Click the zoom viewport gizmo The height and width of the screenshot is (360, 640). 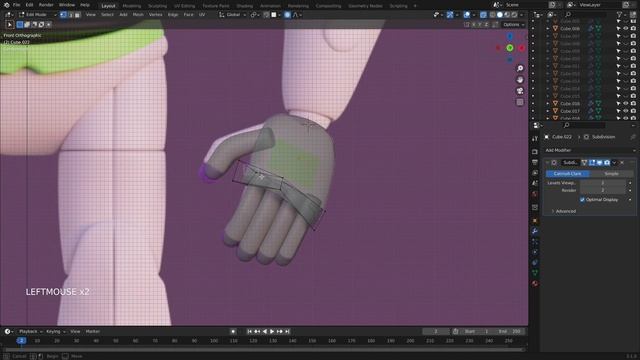pyautogui.click(x=520, y=68)
